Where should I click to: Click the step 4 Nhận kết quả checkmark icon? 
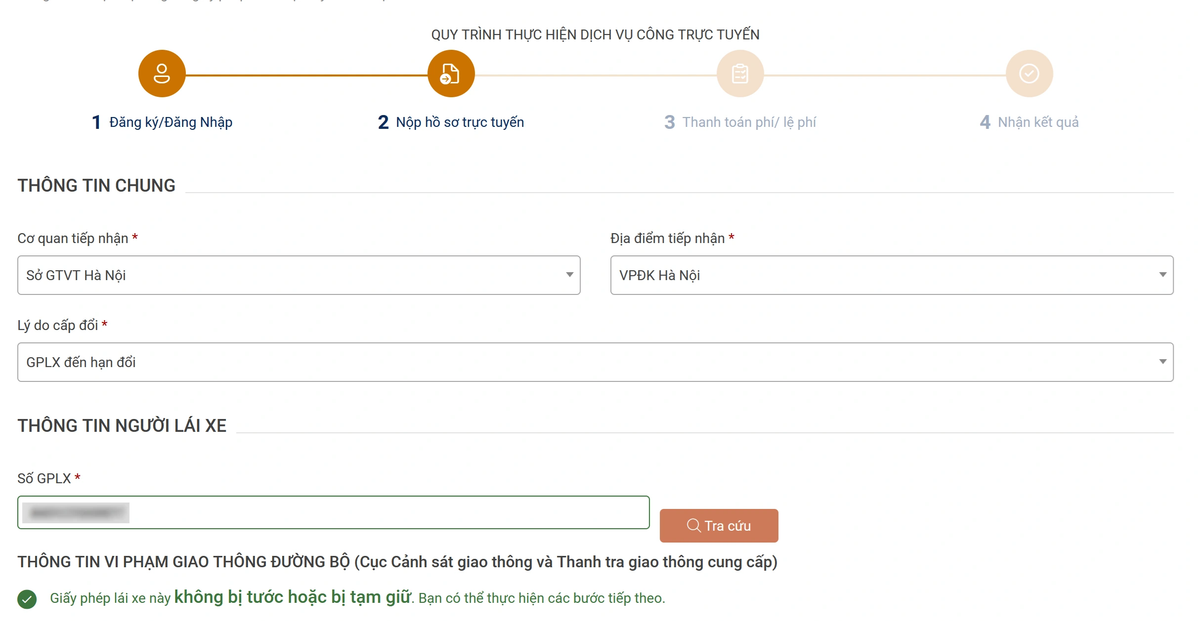(1028, 73)
